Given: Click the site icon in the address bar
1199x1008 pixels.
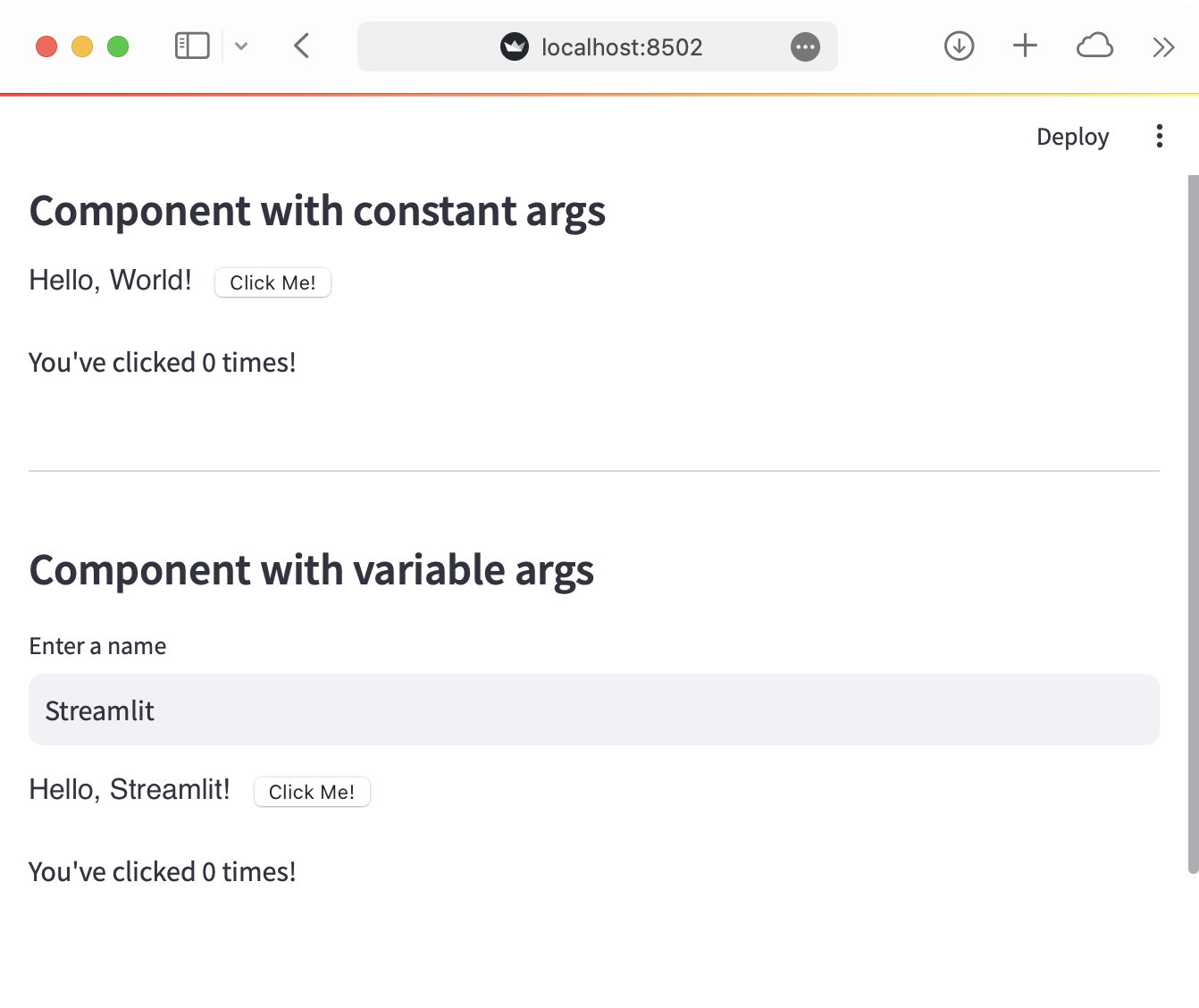Looking at the screenshot, I should click(x=515, y=46).
